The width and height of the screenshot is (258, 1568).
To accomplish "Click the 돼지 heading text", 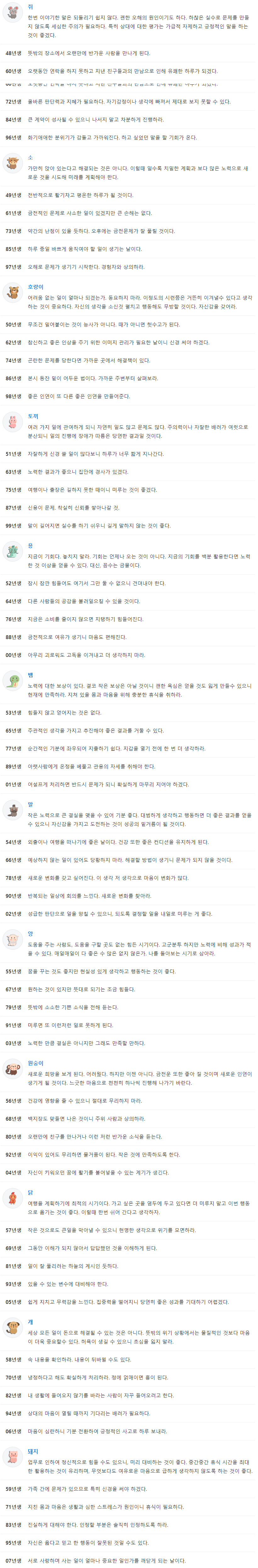I will [x=33, y=1451].
